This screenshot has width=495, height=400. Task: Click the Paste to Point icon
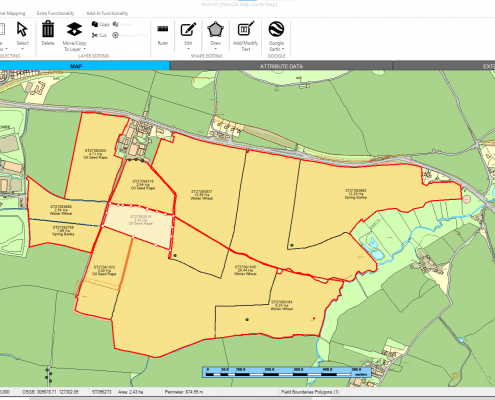[x=115, y=35]
